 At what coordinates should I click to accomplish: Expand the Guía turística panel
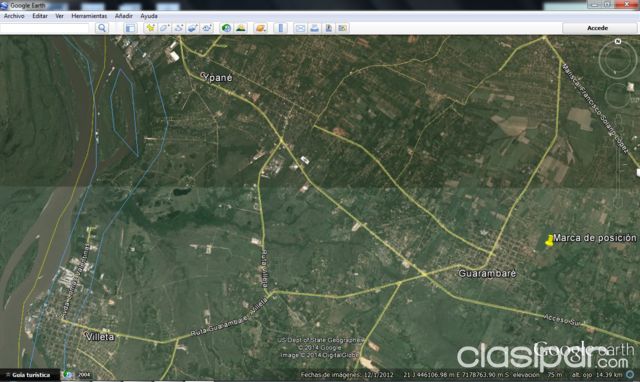[x=29, y=375]
